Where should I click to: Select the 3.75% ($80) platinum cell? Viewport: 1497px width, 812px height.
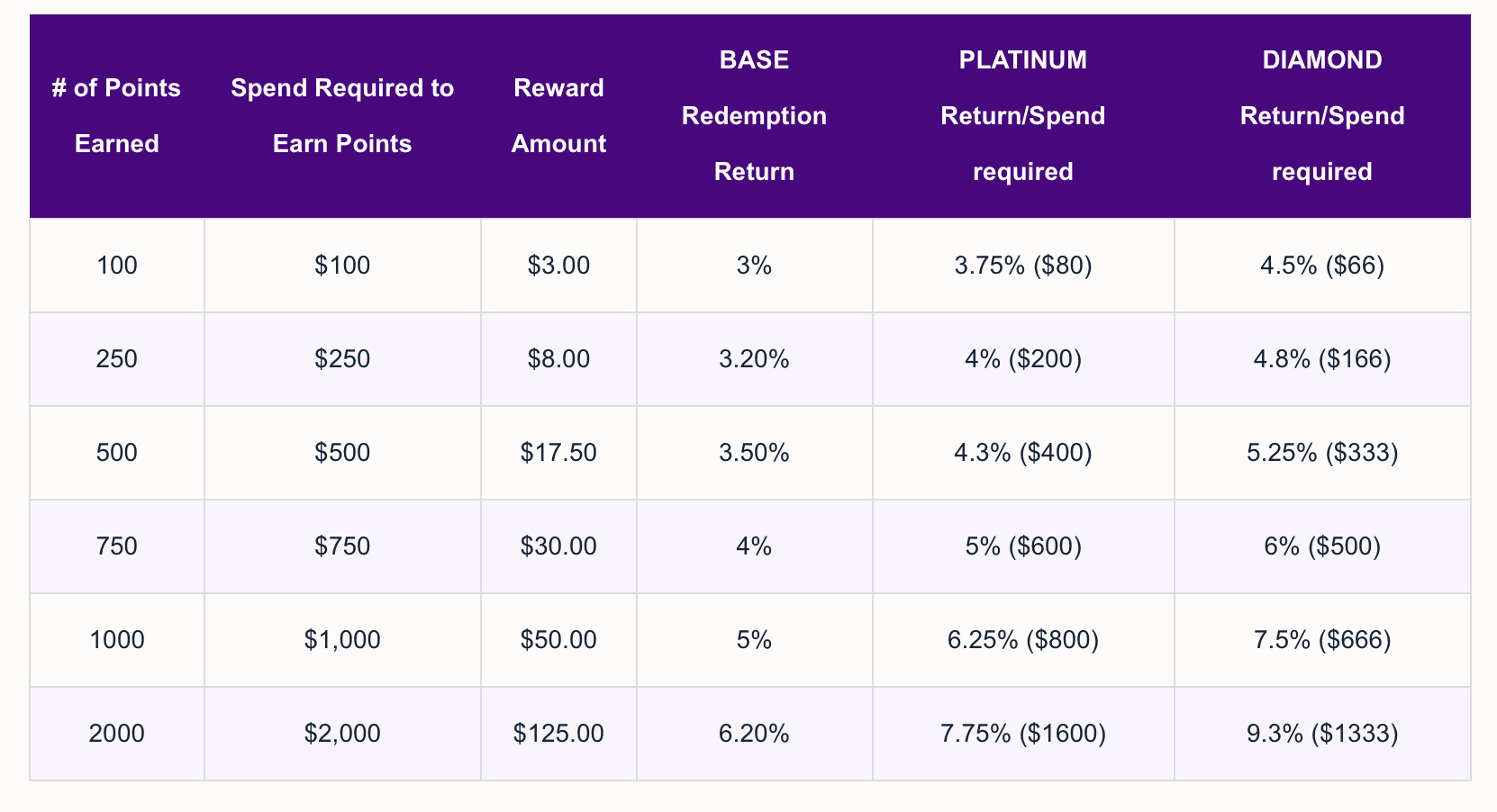[1023, 266]
